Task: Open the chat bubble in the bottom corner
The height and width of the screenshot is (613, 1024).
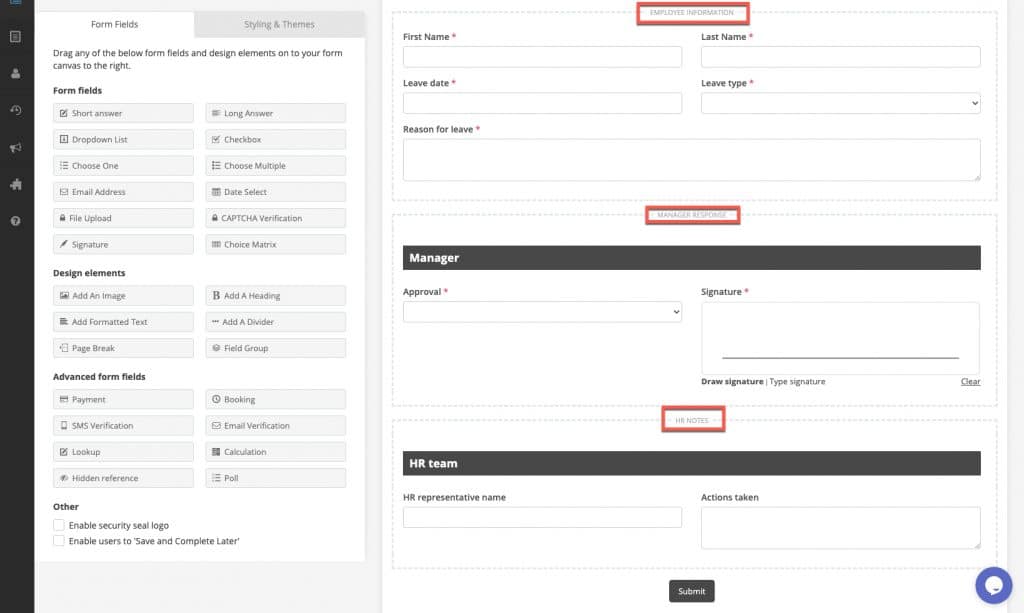Action: [x=993, y=585]
